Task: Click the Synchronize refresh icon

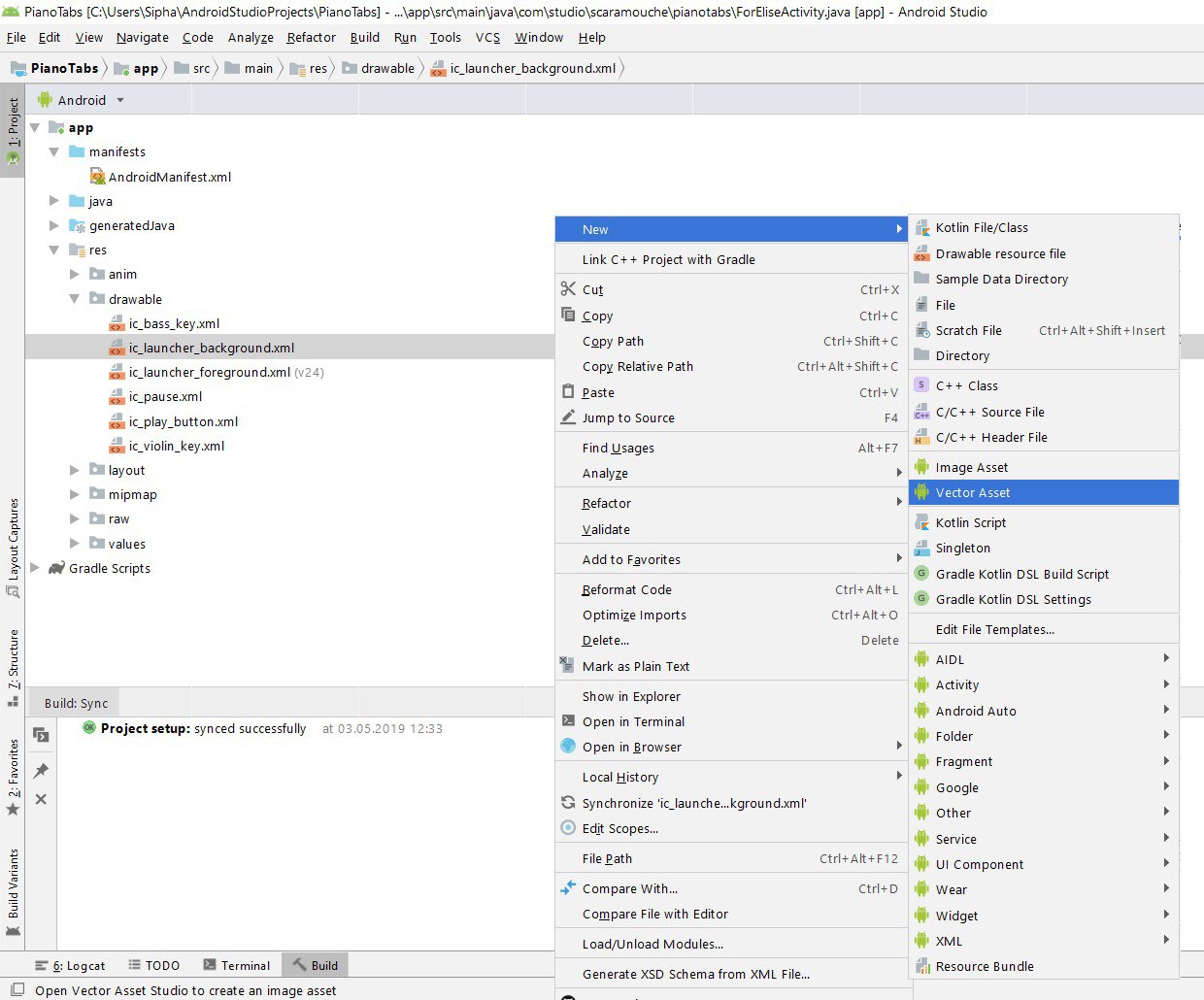Action: tap(568, 802)
